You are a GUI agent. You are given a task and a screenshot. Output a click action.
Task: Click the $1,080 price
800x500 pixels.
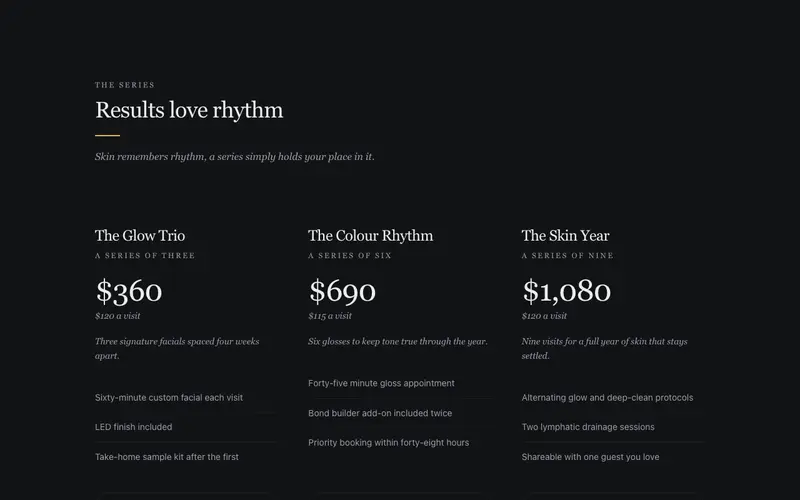click(x=566, y=291)
